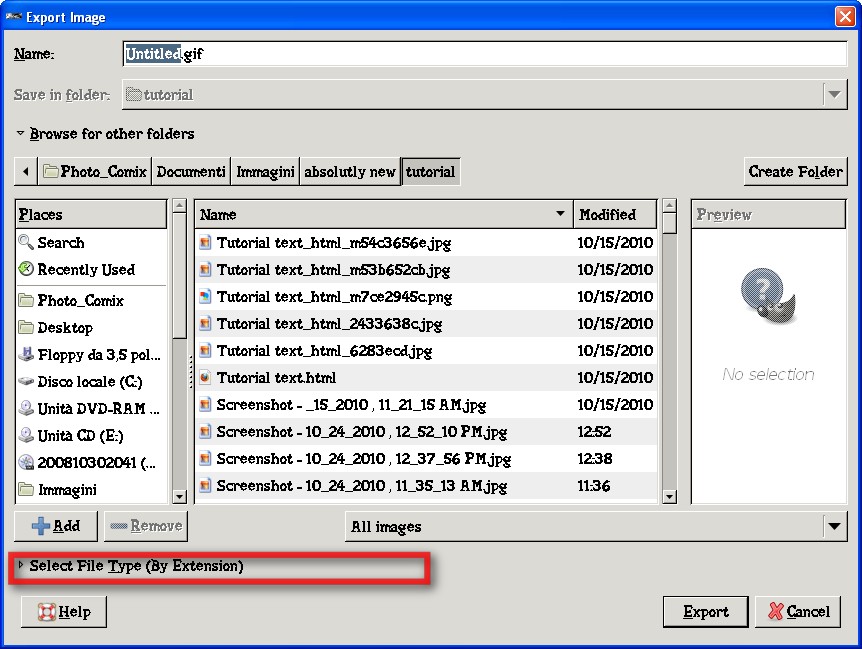Click the Unità DVD-RAM drive icon
The height and width of the screenshot is (649, 862).
coord(26,408)
